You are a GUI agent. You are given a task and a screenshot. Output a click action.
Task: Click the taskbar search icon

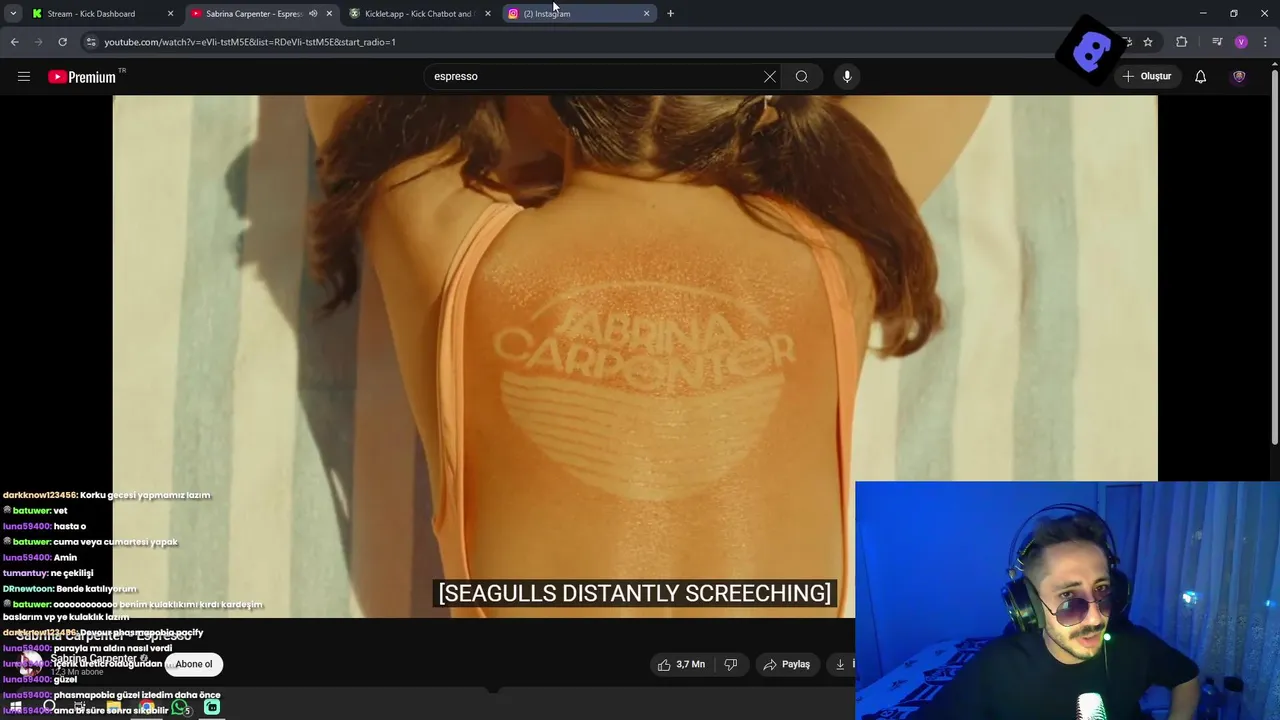pyautogui.click(x=48, y=707)
